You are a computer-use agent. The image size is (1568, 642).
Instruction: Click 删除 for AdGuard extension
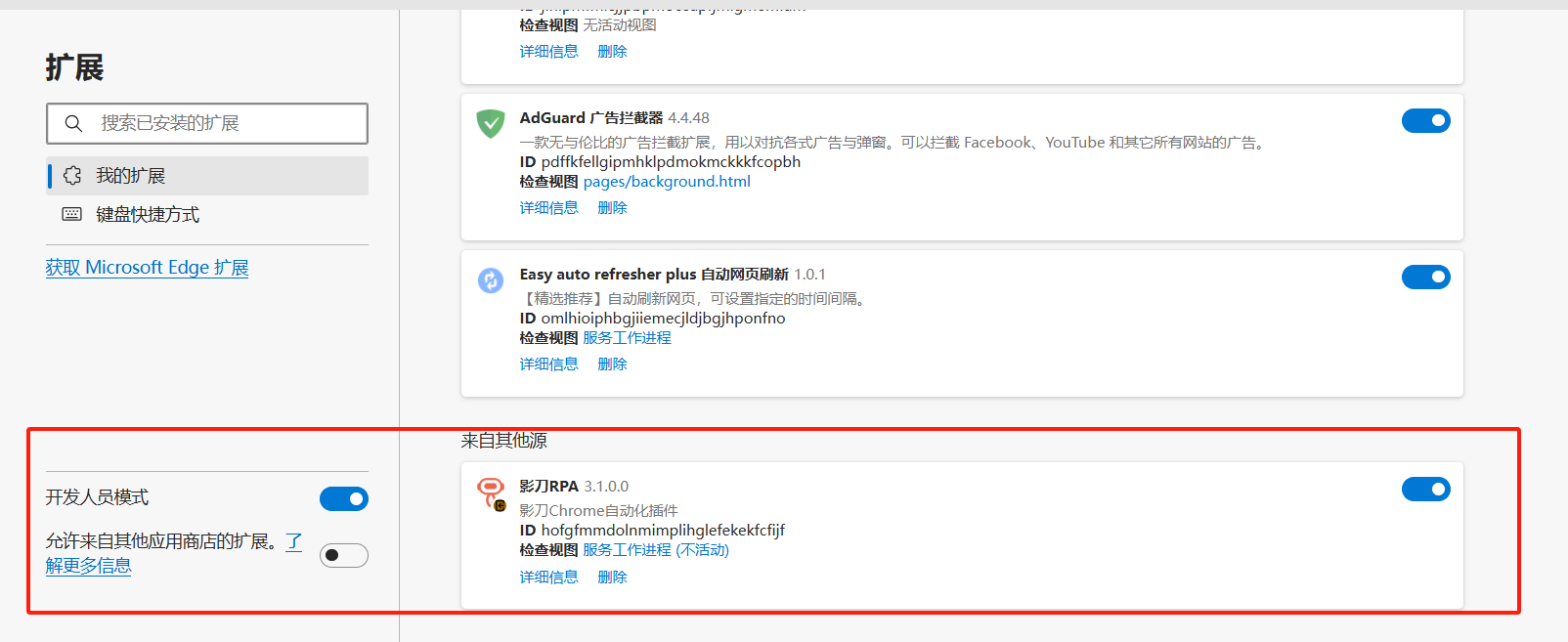(612, 208)
